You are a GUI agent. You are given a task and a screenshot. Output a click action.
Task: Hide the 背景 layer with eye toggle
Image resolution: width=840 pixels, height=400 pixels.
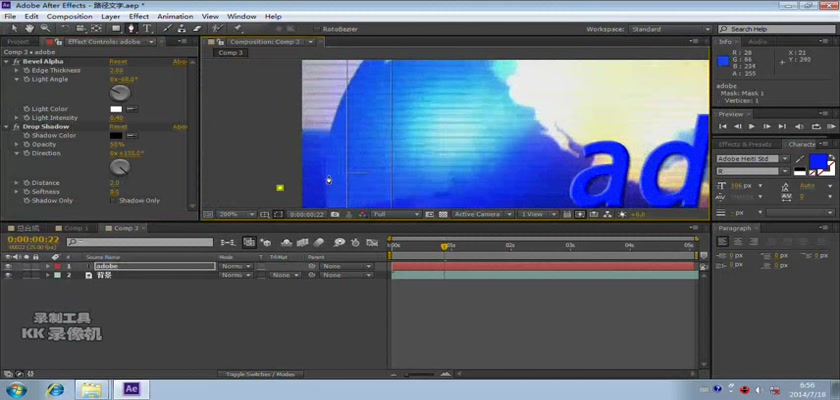(8, 275)
